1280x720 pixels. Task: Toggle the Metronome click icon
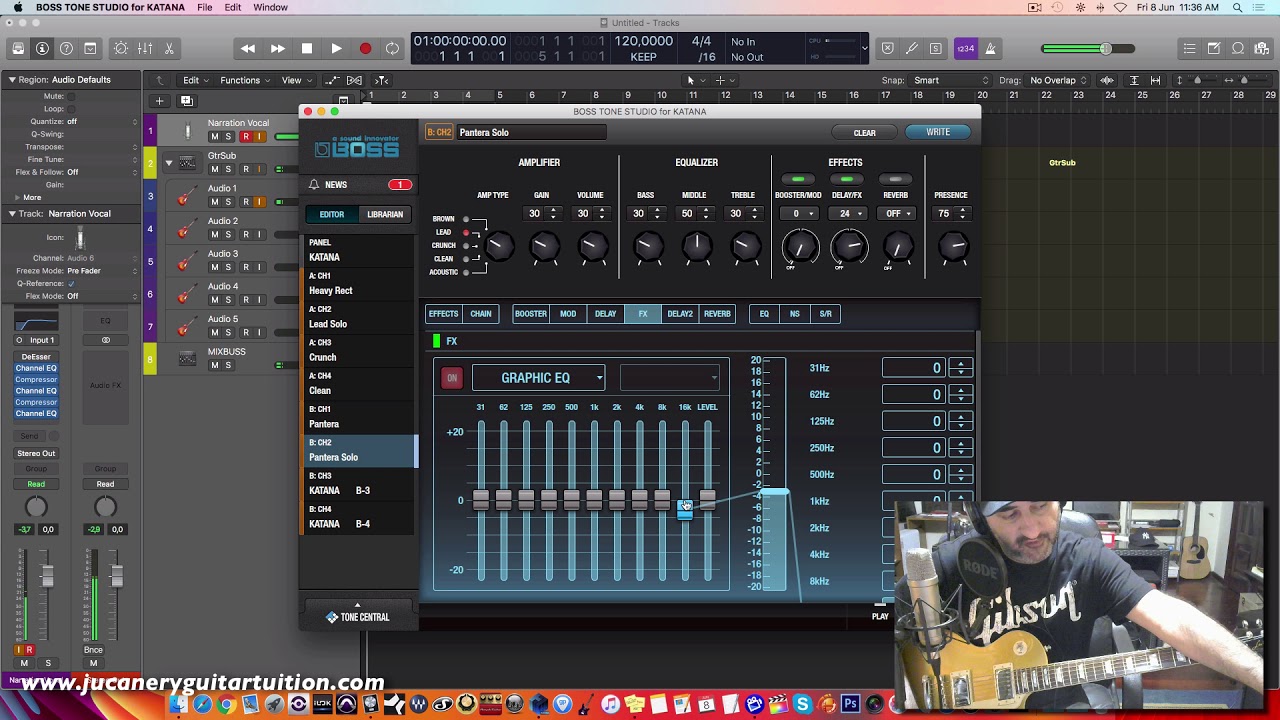point(990,48)
